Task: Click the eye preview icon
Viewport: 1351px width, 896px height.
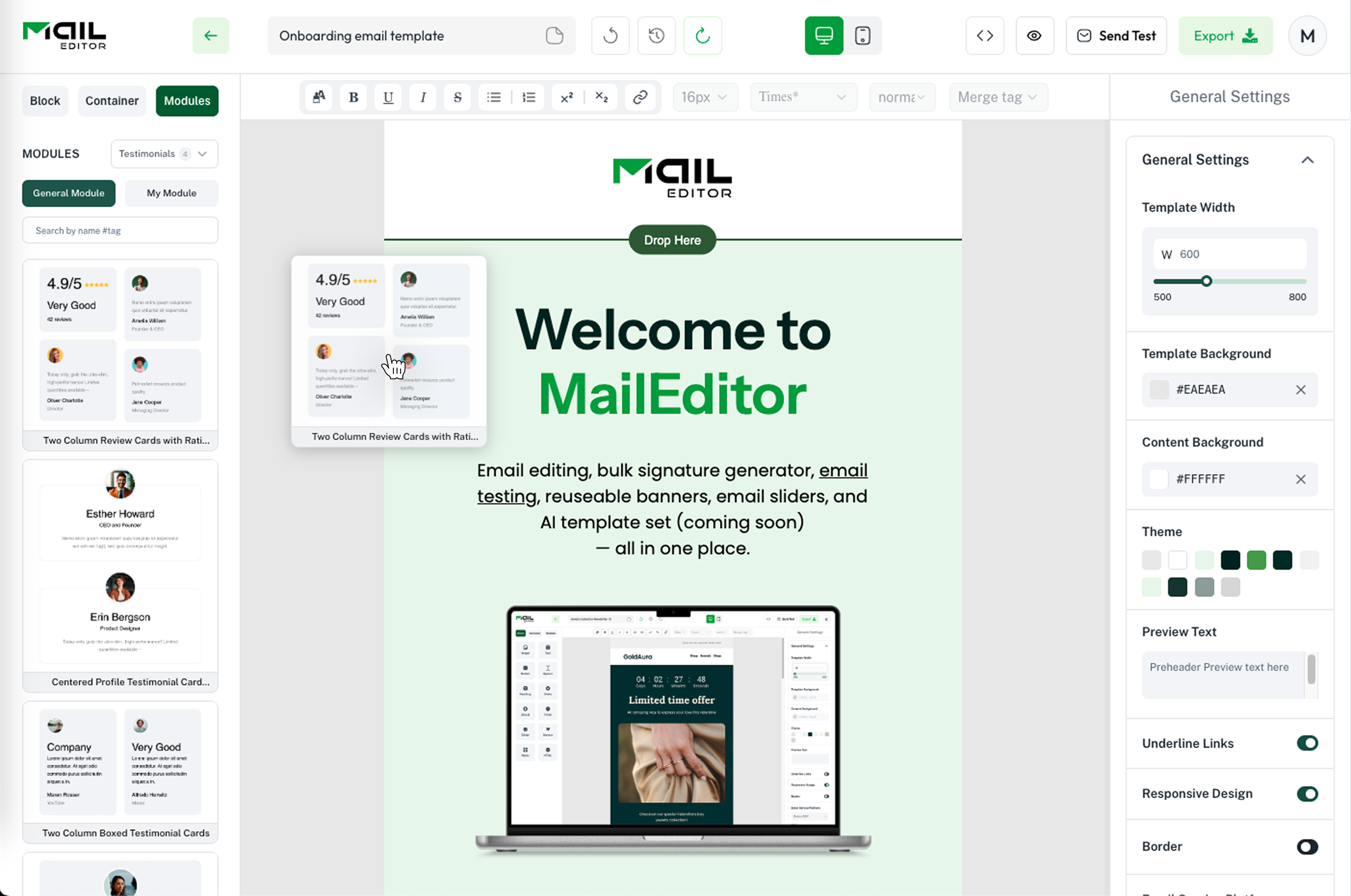Action: click(x=1034, y=36)
